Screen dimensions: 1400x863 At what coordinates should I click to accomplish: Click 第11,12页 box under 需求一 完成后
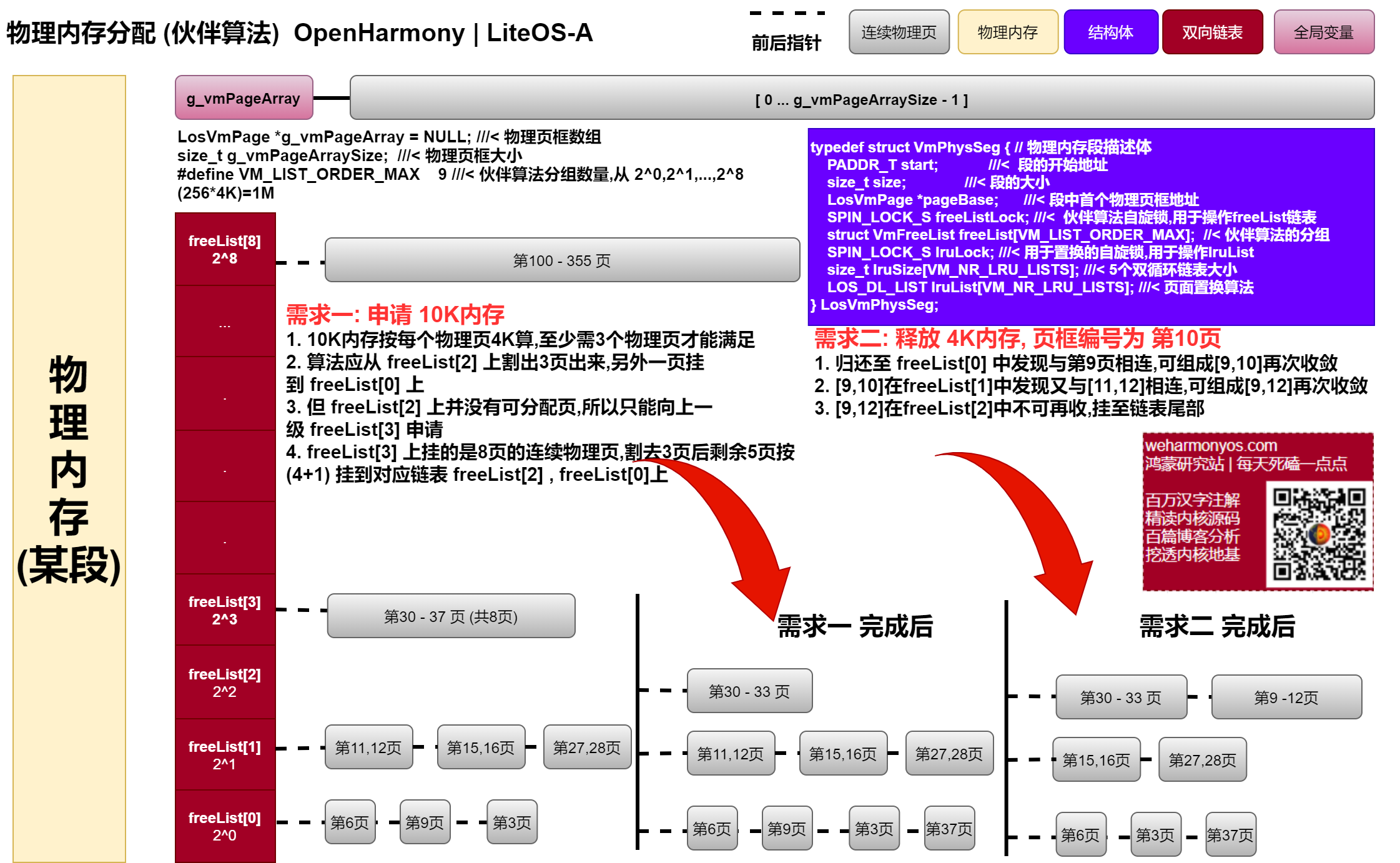731,753
